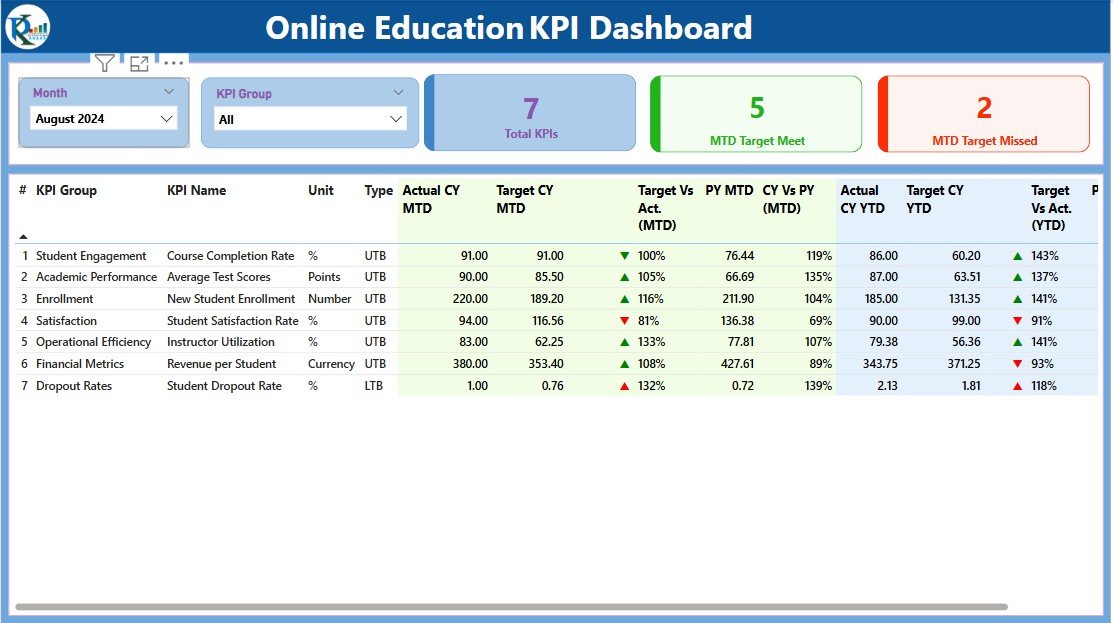The width and height of the screenshot is (1113, 623).
Task: Click the LTB type cell
Action: pos(373,386)
